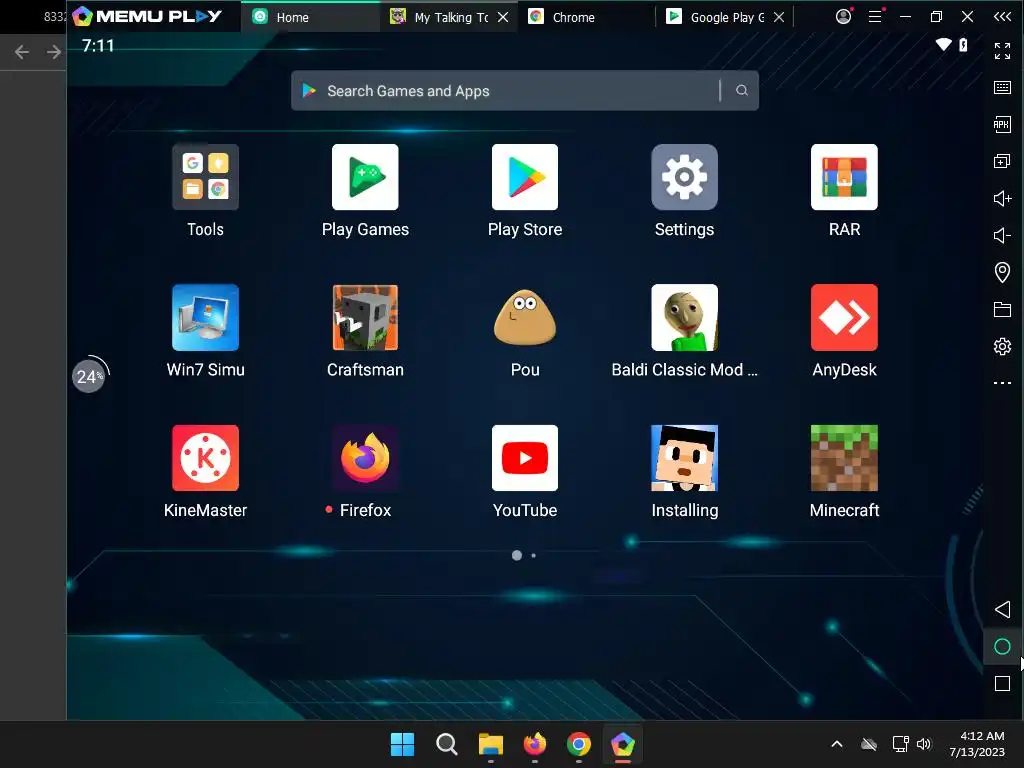Launch YouTube app
Viewport: 1024px width, 768px height.
tap(524, 458)
